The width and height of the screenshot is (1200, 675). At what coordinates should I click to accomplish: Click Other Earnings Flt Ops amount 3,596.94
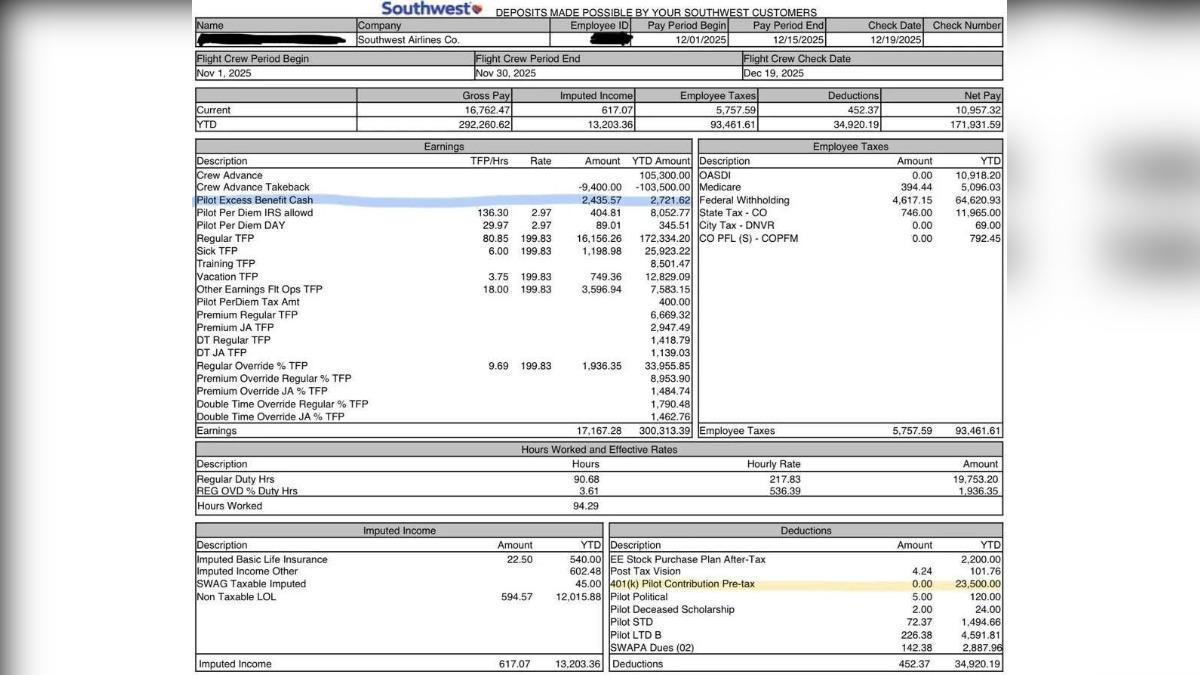tap(602, 289)
